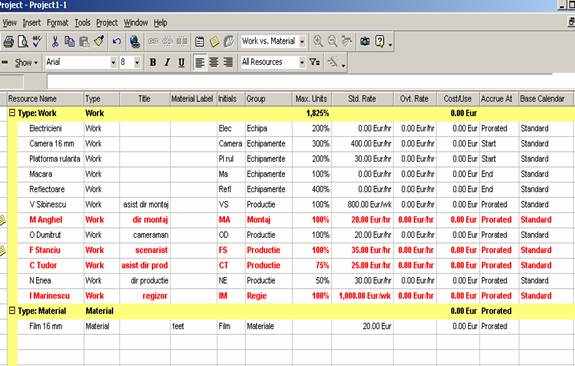This screenshot has height=366, width=575.
Task: Set Center alignment
Action: 214,62
